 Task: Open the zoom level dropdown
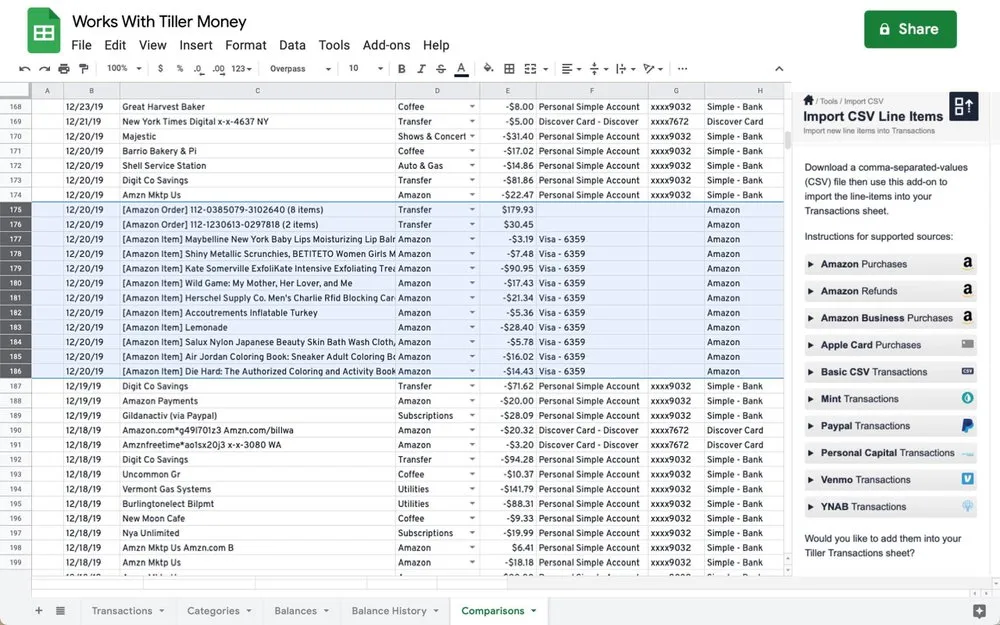pos(124,68)
